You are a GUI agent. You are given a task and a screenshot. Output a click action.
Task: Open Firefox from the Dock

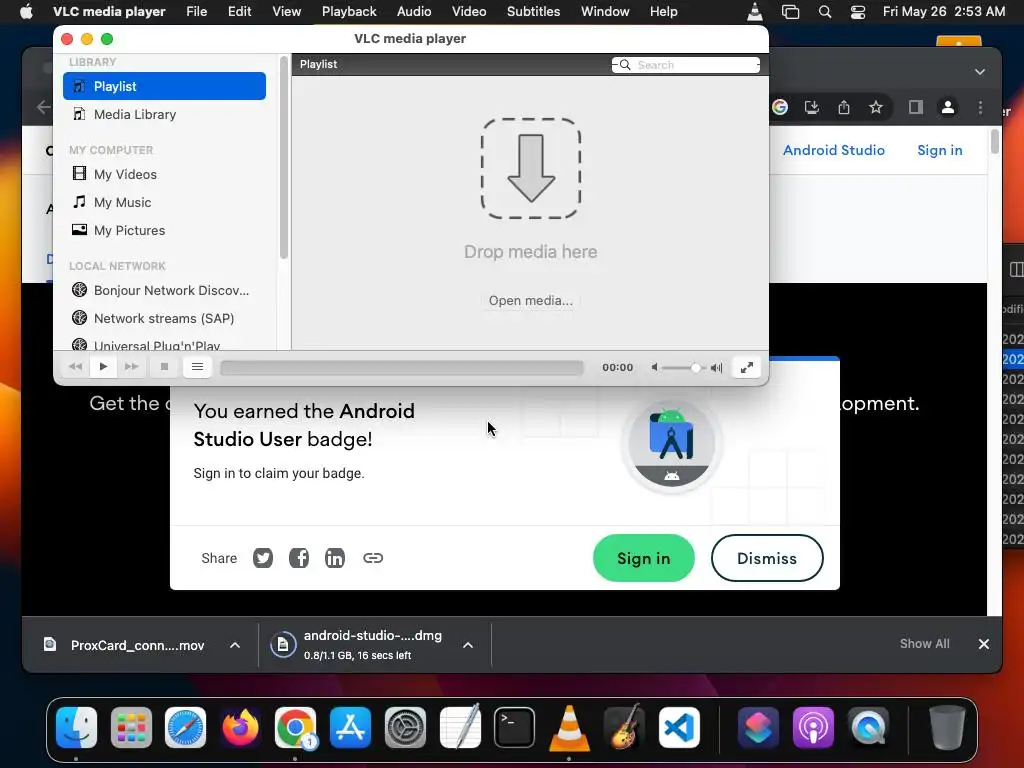click(x=240, y=728)
